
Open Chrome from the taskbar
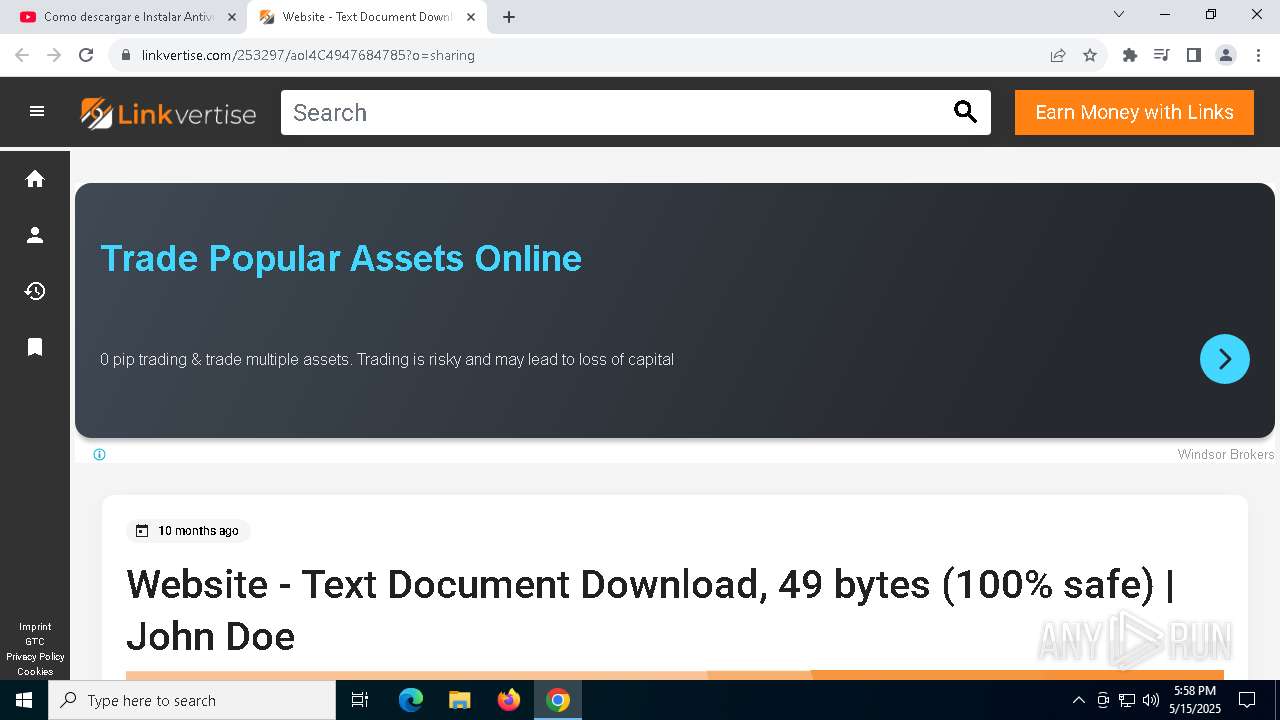tap(558, 700)
